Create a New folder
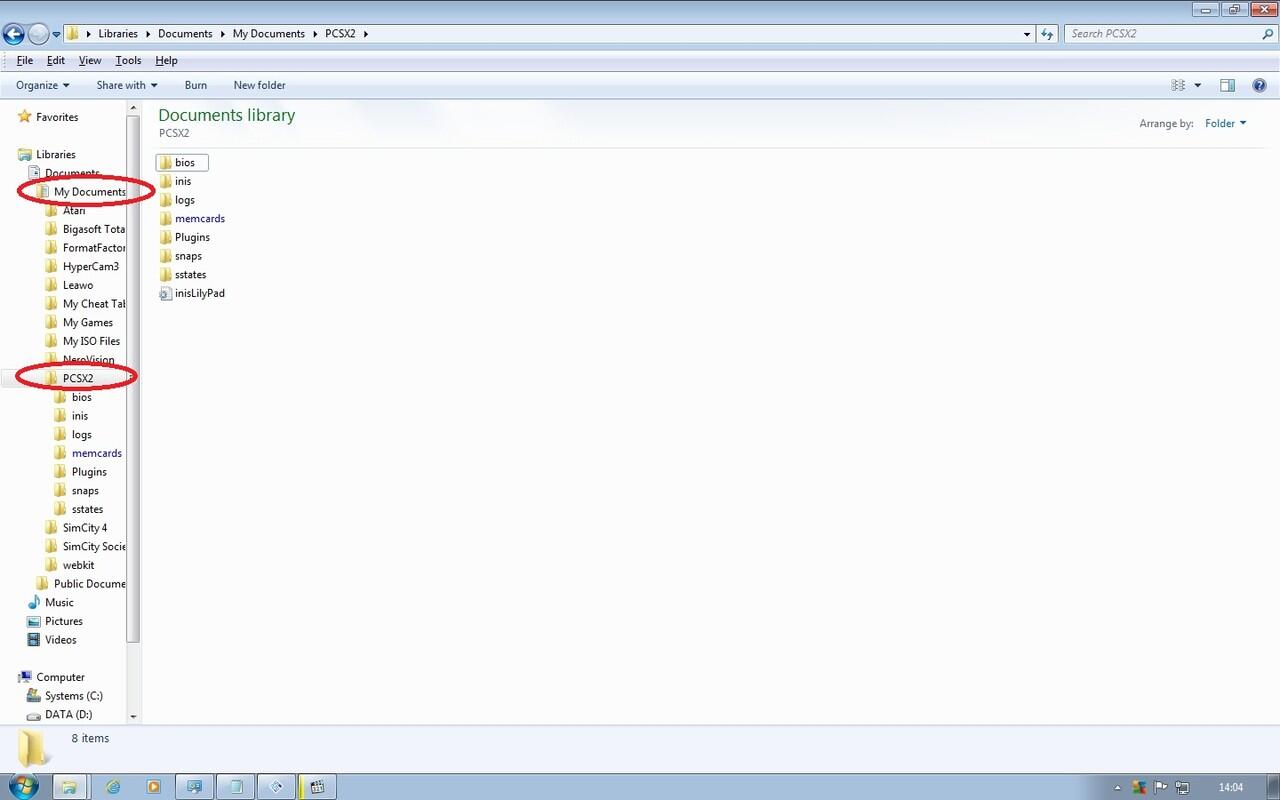The image size is (1280, 800). 259,86
